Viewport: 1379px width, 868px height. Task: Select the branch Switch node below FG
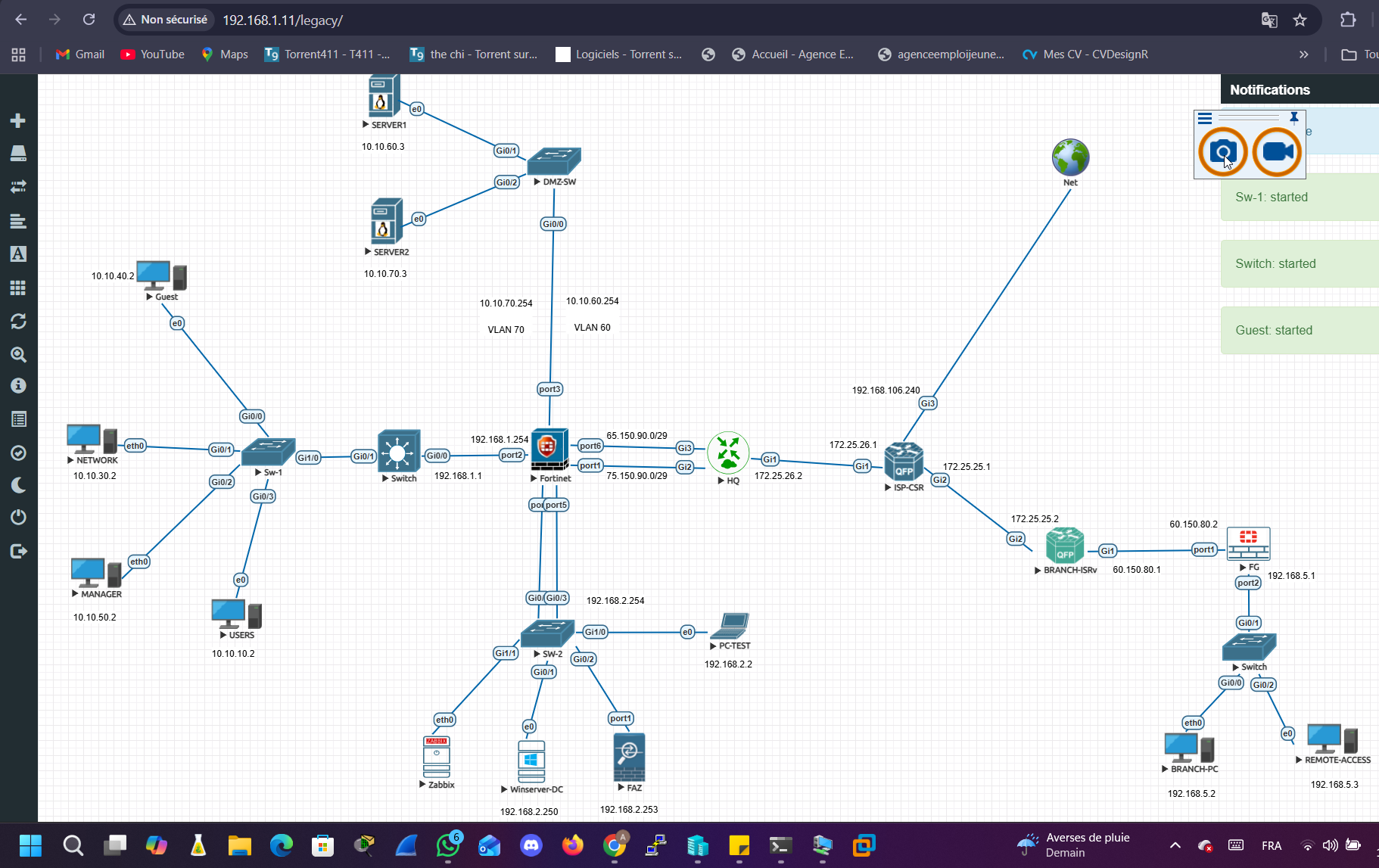coord(1249,647)
